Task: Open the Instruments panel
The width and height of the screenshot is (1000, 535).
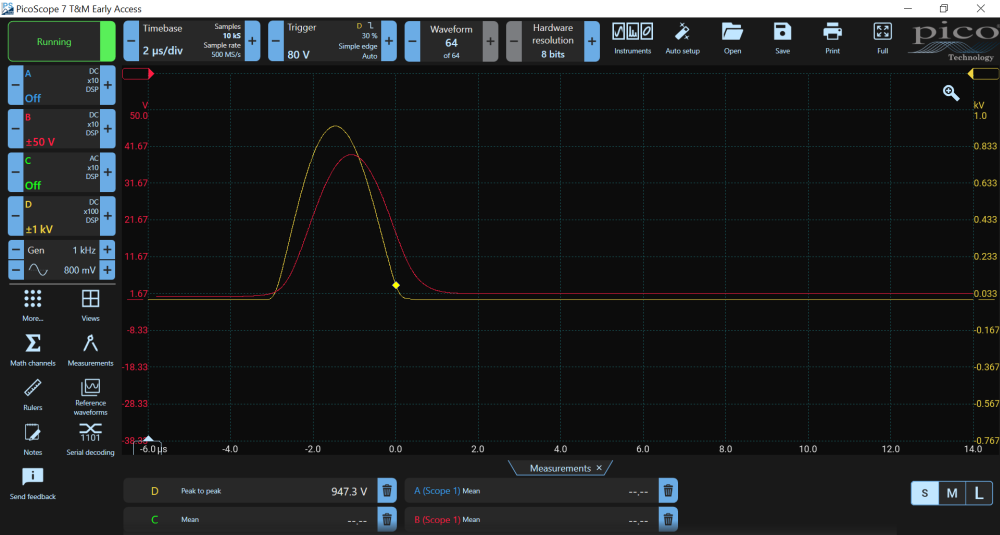Action: pyautogui.click(x=632, y=39)
